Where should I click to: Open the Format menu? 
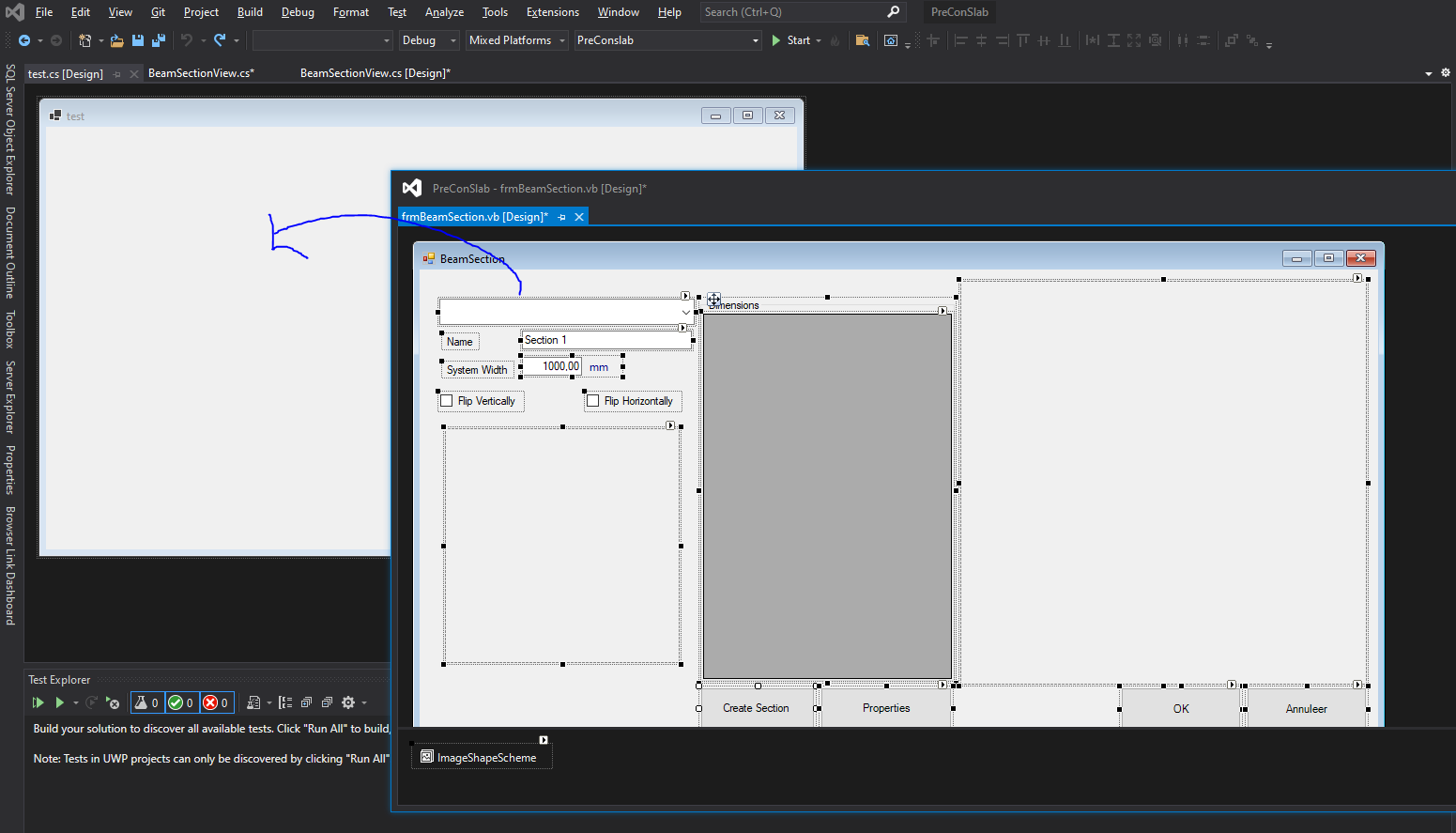click(351, 12)
